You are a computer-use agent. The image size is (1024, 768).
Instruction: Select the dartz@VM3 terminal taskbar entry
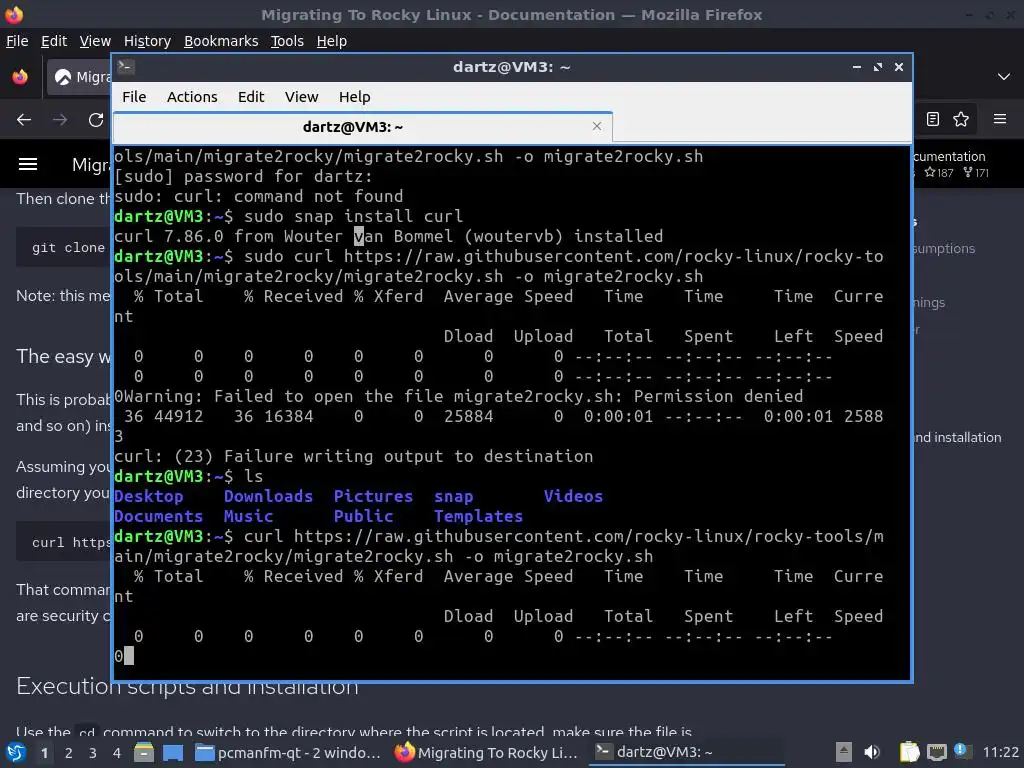686,753
